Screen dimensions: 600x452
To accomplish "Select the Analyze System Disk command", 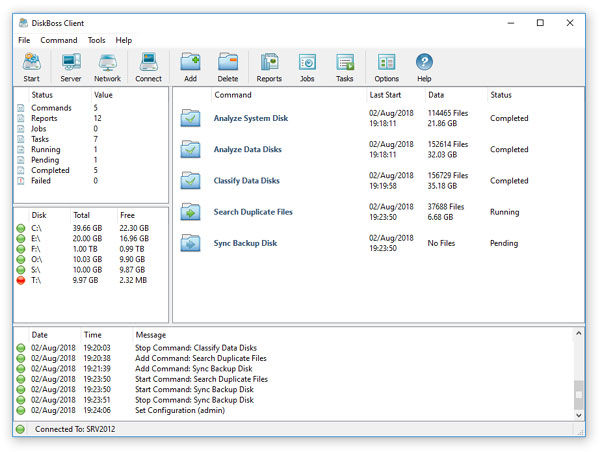I will coord(251,118).
